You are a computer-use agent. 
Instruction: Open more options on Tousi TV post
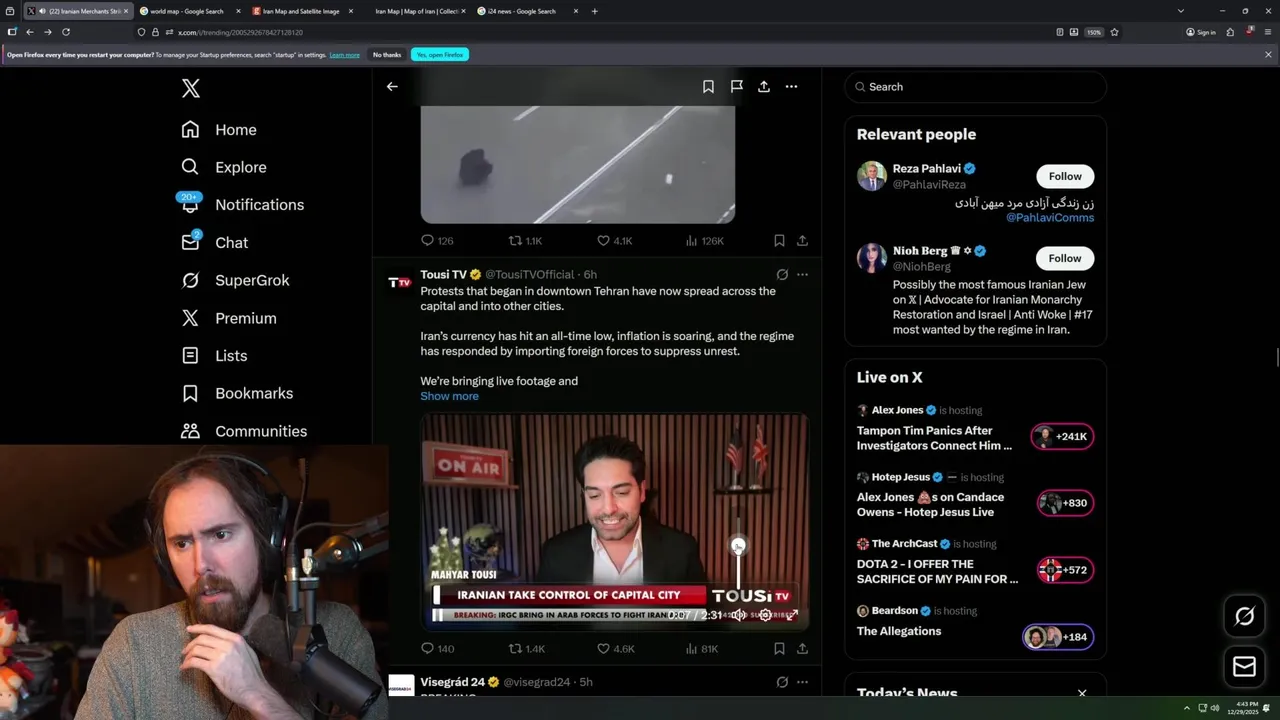802,274
